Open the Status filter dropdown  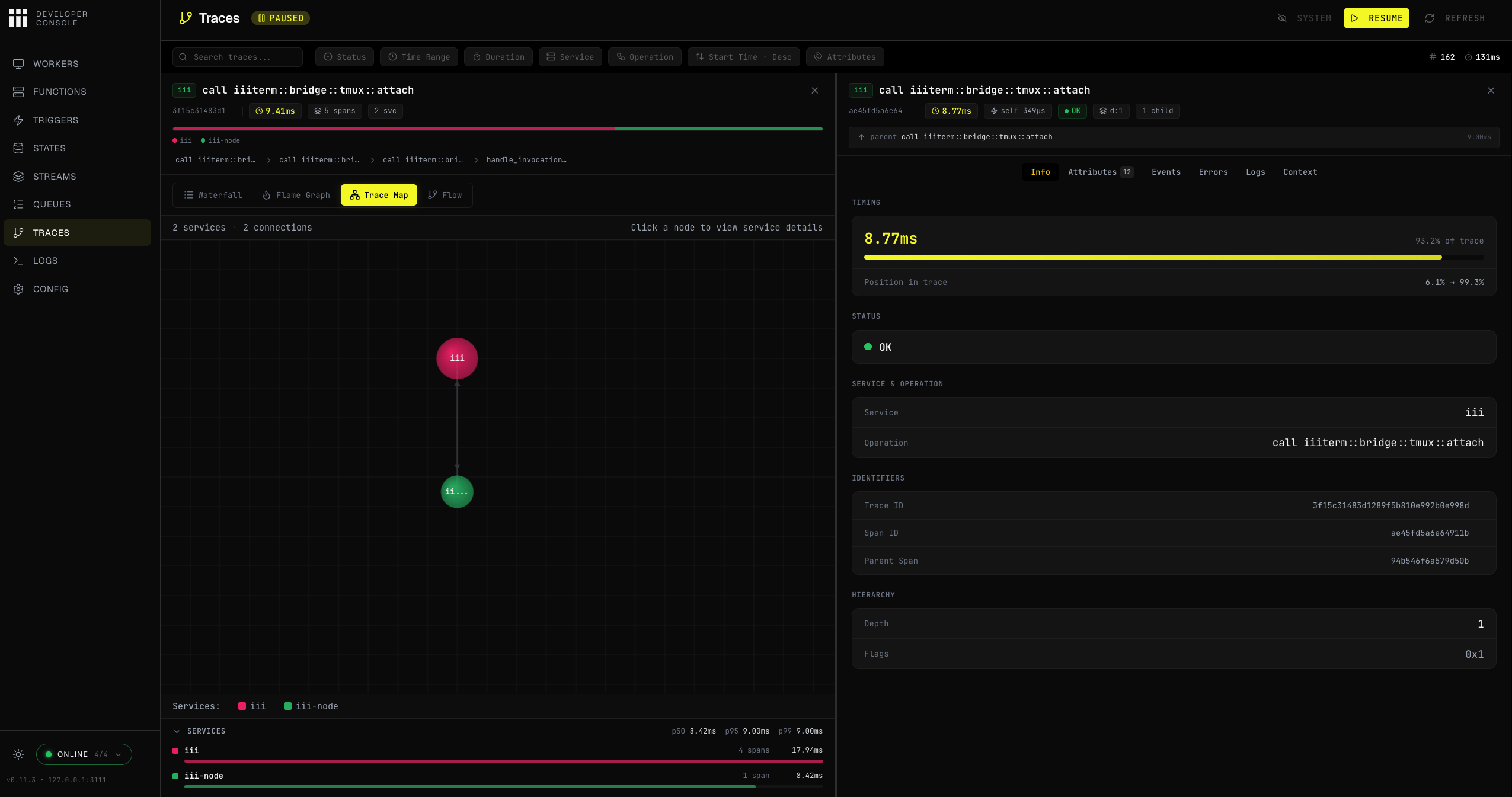tap(344, 57)
